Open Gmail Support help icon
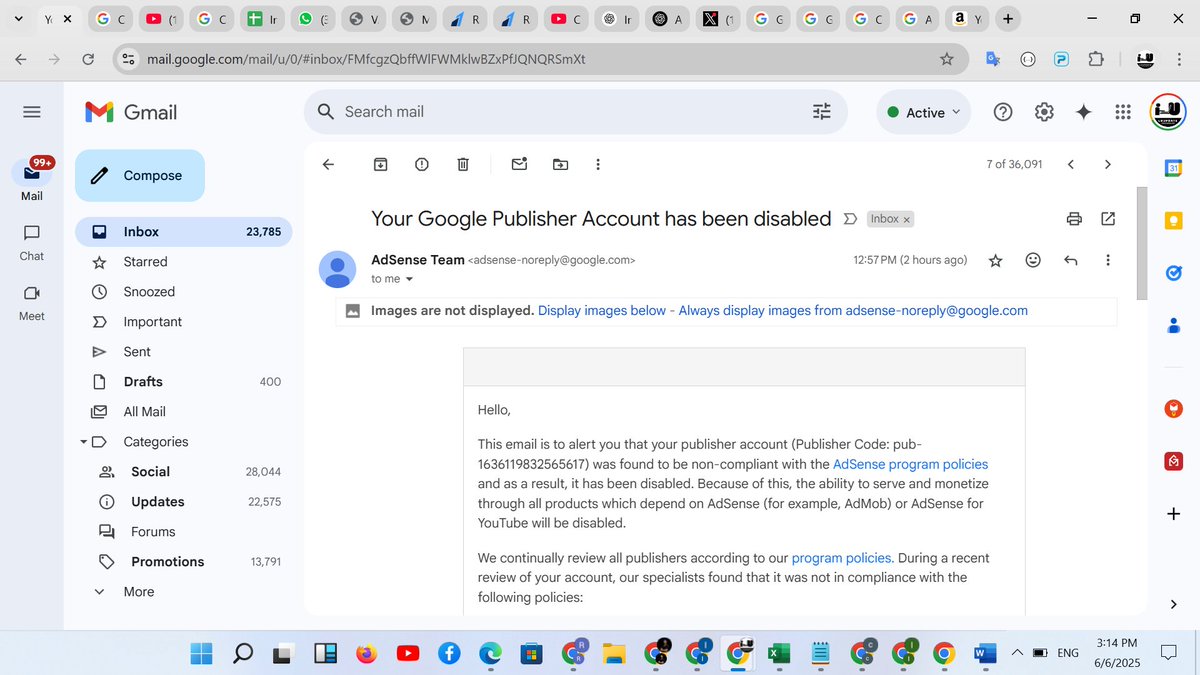The width and height of the screenshot is (1200, 675). coord(1003,112)
